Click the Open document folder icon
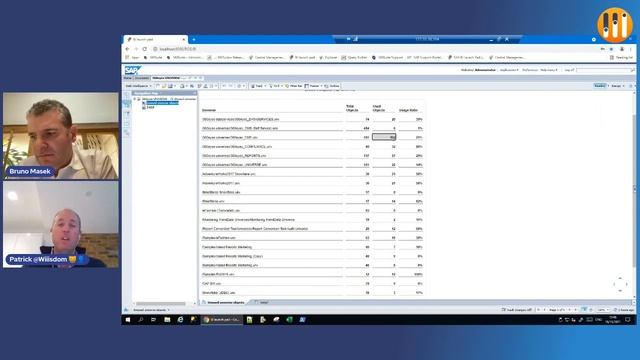Viewport: 640px width, 360px height. [164, 86]
